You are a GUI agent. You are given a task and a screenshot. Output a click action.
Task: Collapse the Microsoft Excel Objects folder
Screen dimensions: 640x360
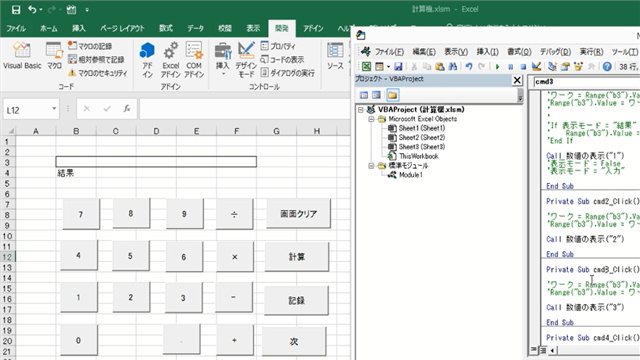tap(371, 119)
